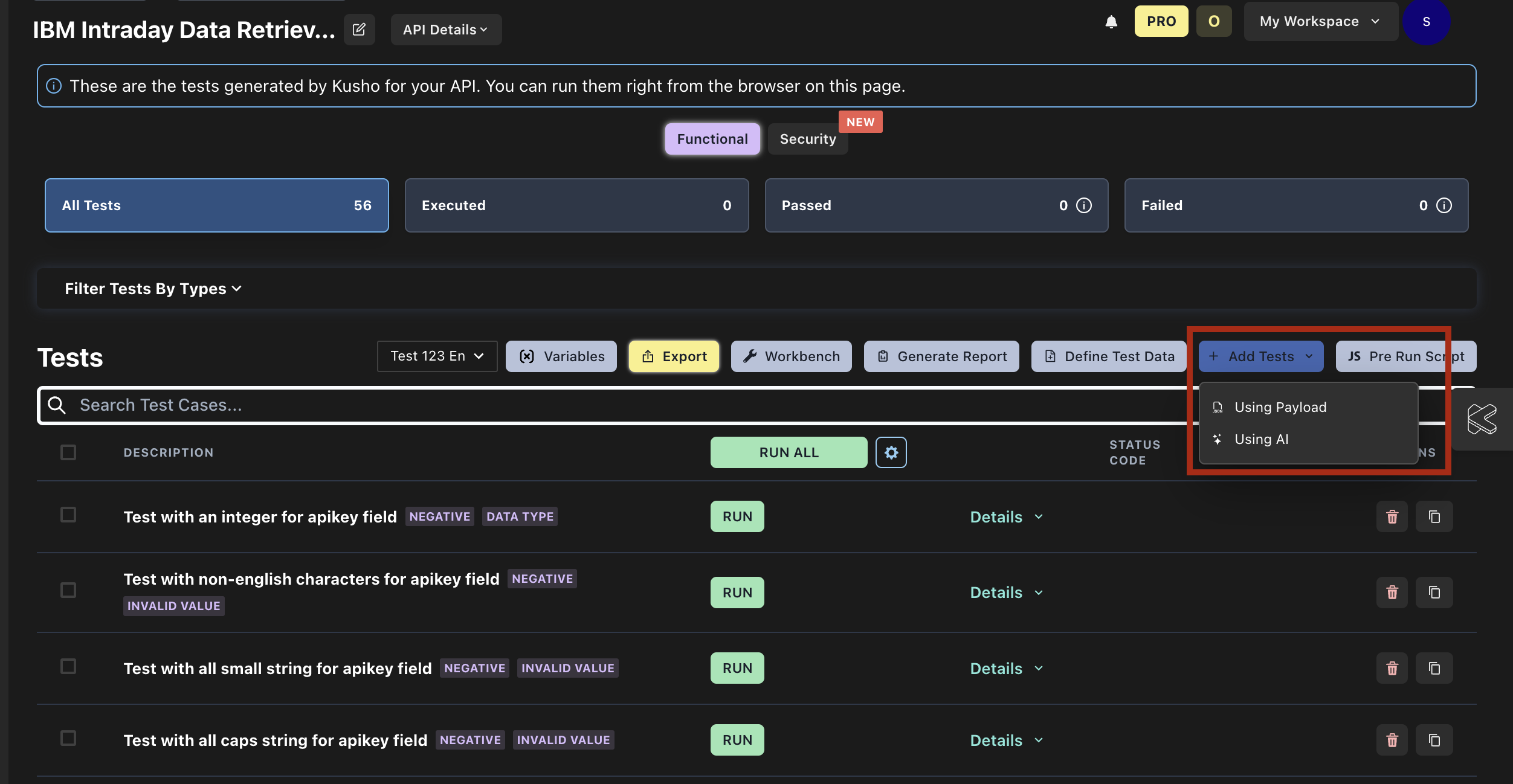Click 'Test with all caps string for apikey field' text
Viewport: 1513px width, 784px height.
coord(275,740)
